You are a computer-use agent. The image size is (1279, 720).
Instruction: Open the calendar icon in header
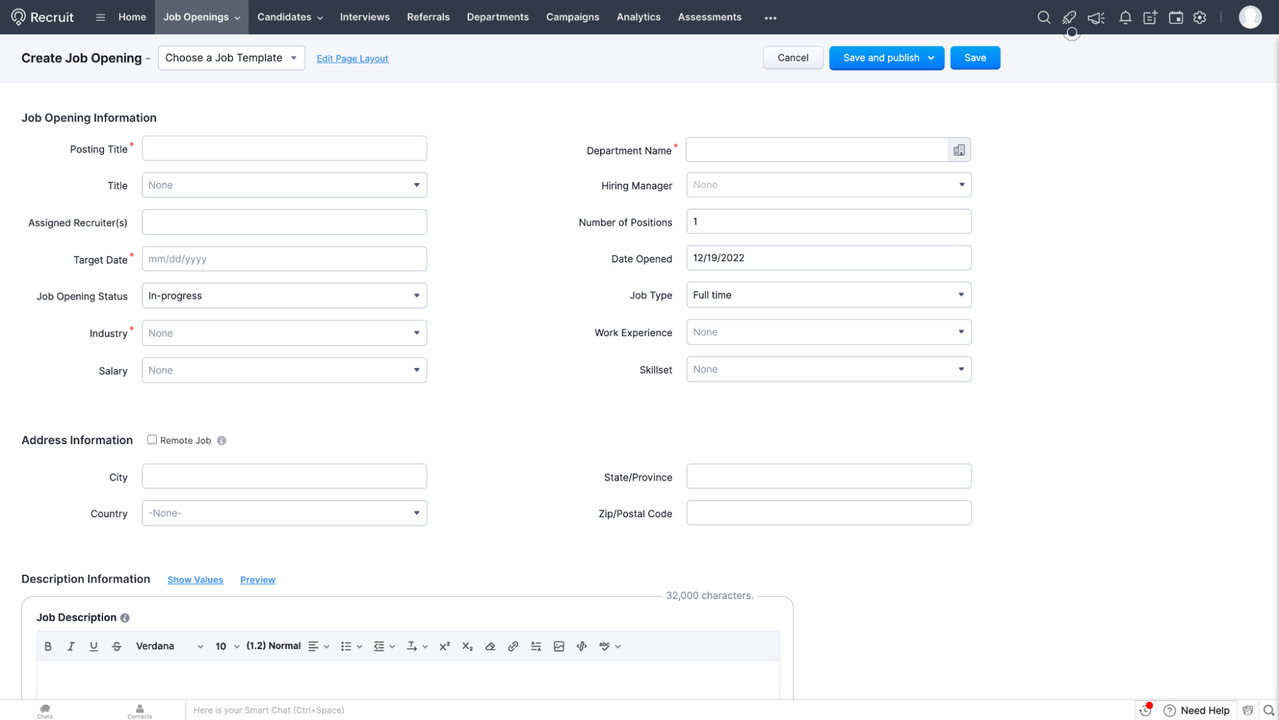[1176, 17]
